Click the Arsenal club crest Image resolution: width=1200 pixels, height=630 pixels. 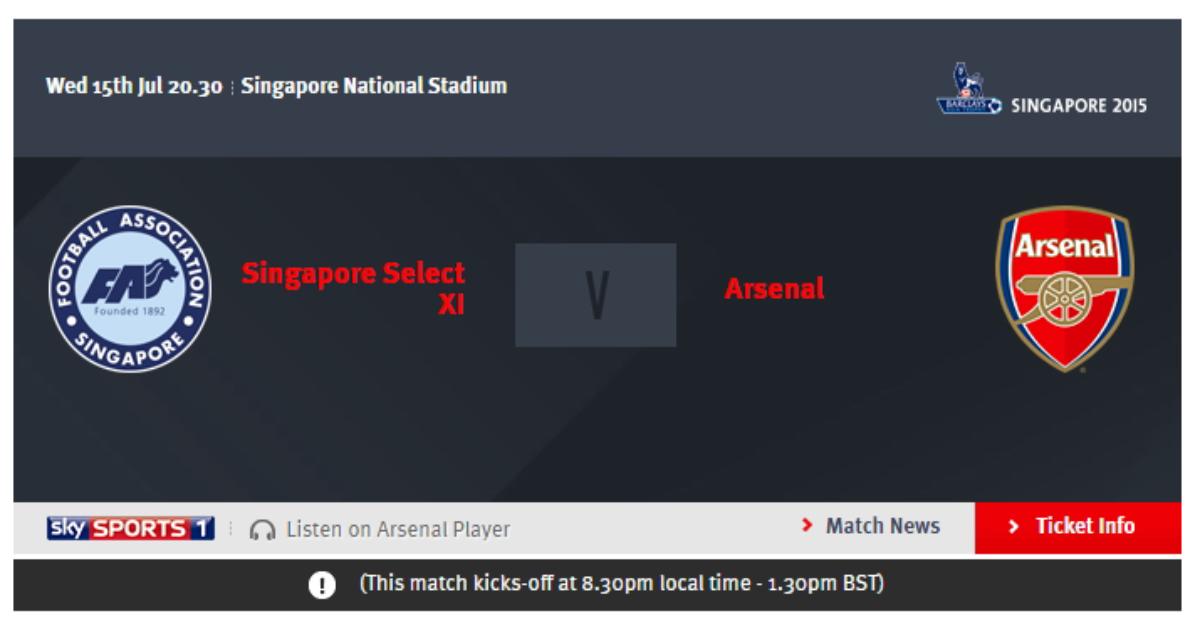tap(1064, 289)
